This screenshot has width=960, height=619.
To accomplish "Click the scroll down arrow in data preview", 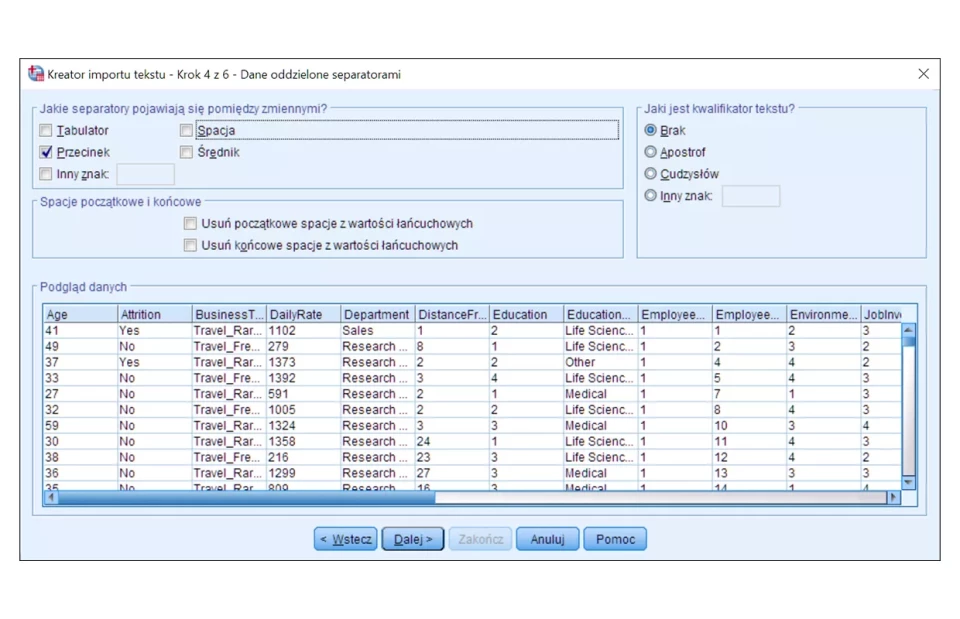I will coord(908,482).
